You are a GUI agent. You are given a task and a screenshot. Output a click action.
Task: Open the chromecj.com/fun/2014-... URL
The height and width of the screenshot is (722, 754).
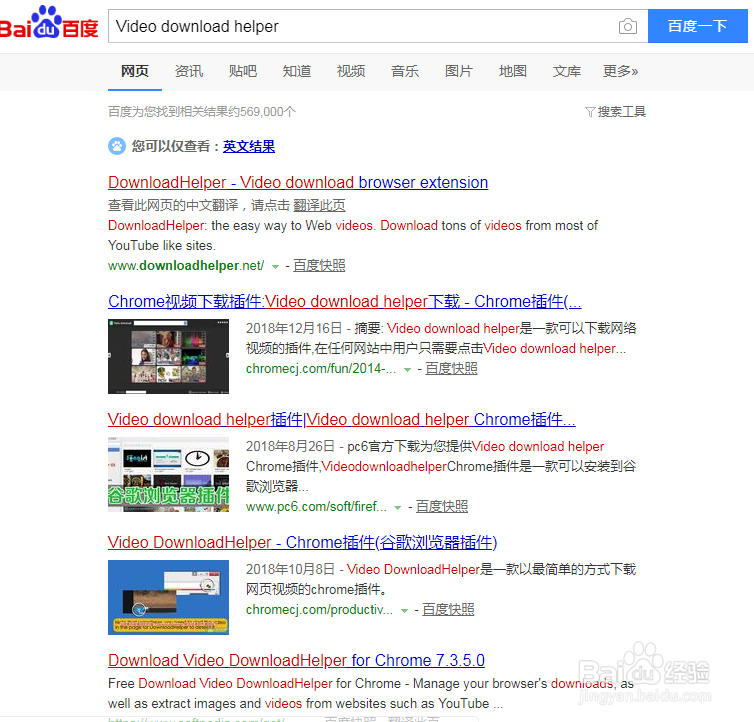[x=321, y=368]
